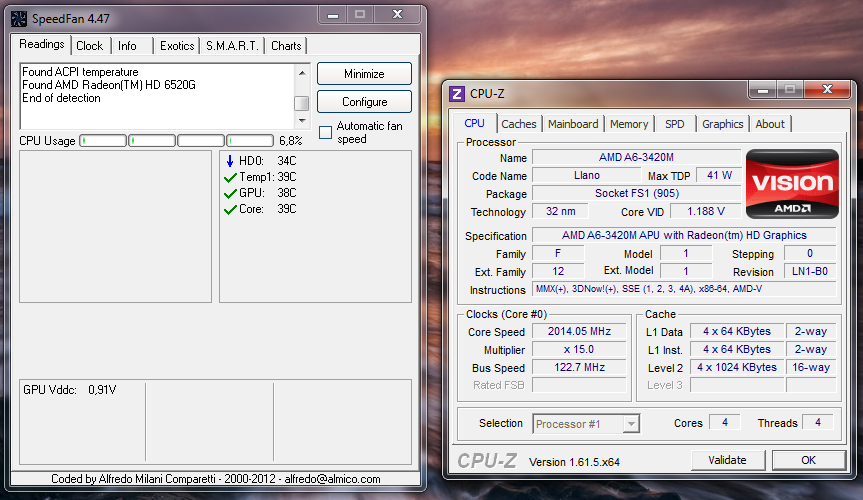Click the Multiplier value x 15.0
Screen dimensions: 863x500
pyautogui.click(x=579, y=350)
